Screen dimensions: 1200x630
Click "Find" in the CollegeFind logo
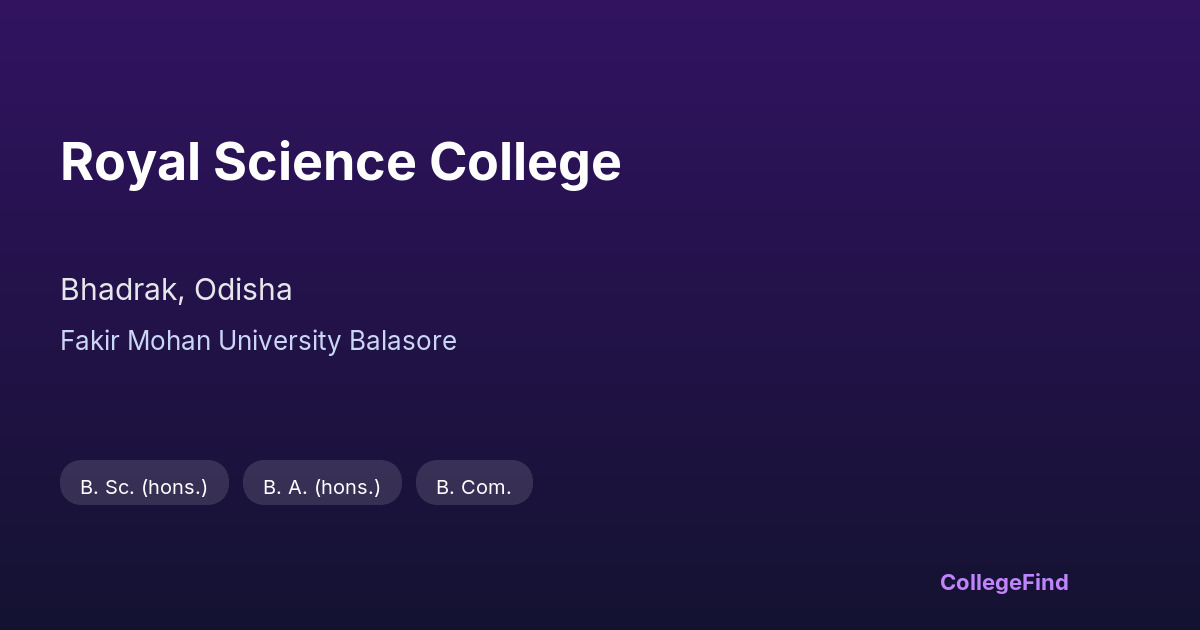click(1046, 582)
